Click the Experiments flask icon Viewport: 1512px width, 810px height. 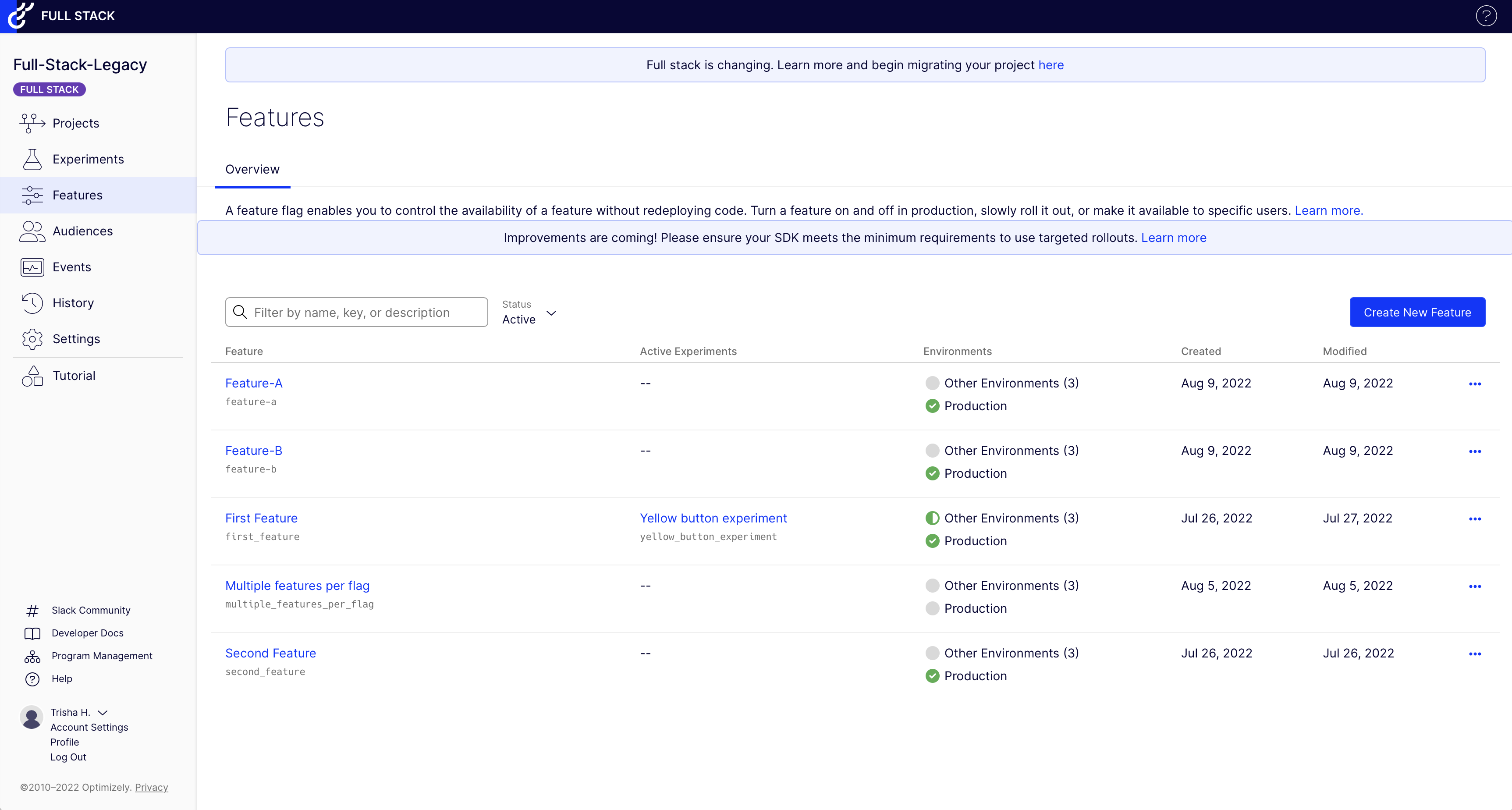[32, 159]
